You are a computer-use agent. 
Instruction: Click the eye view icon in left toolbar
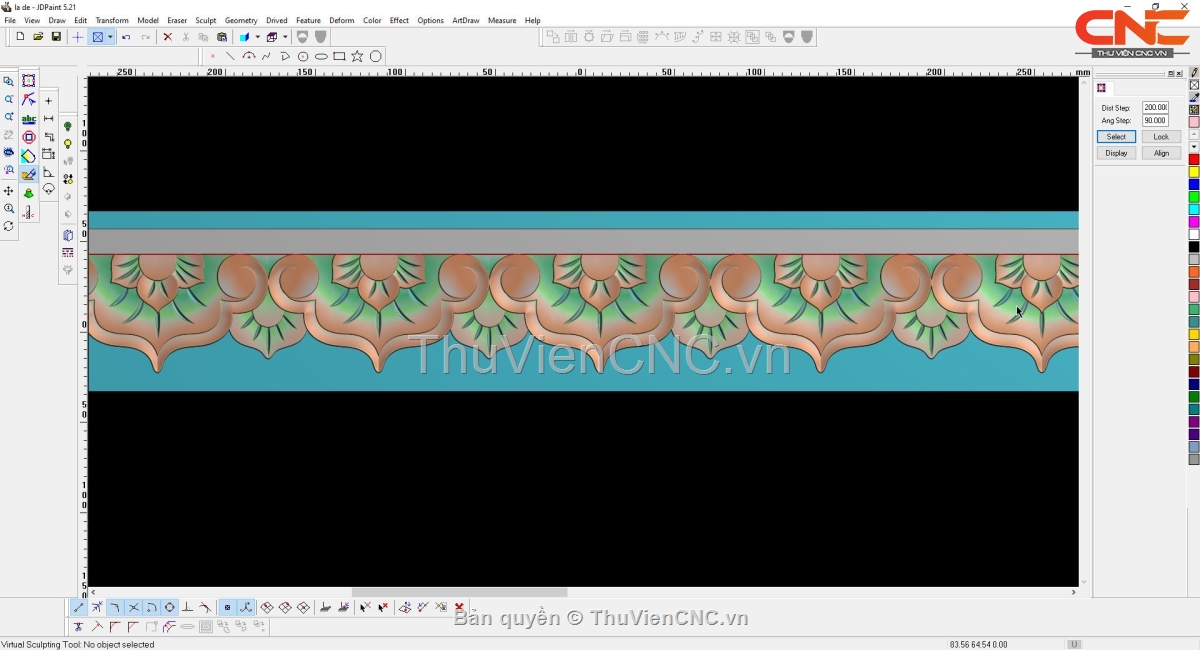click(9, 152)
